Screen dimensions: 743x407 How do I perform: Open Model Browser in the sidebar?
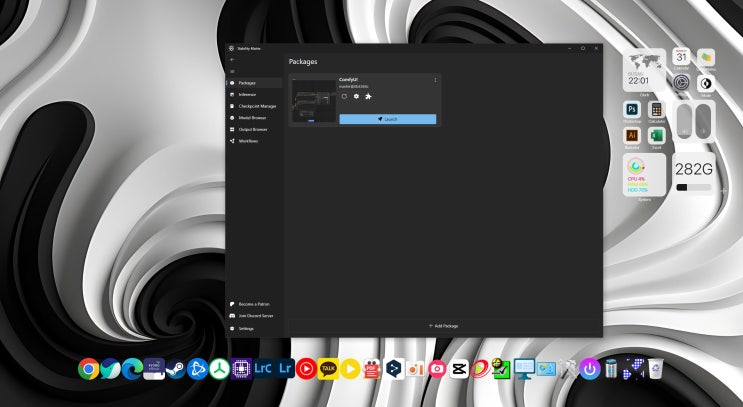point(255,118)
